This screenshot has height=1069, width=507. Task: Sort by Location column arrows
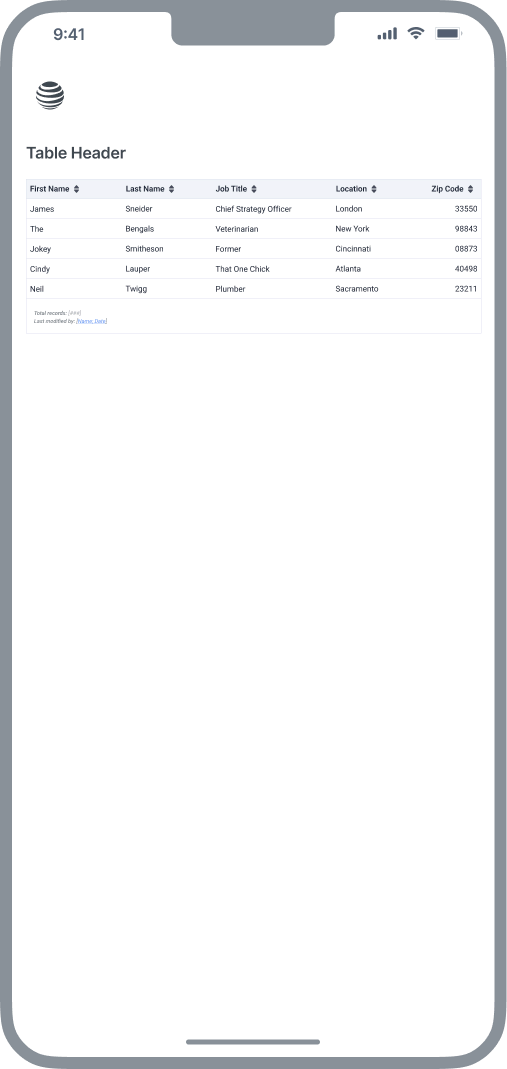point(374,189)
